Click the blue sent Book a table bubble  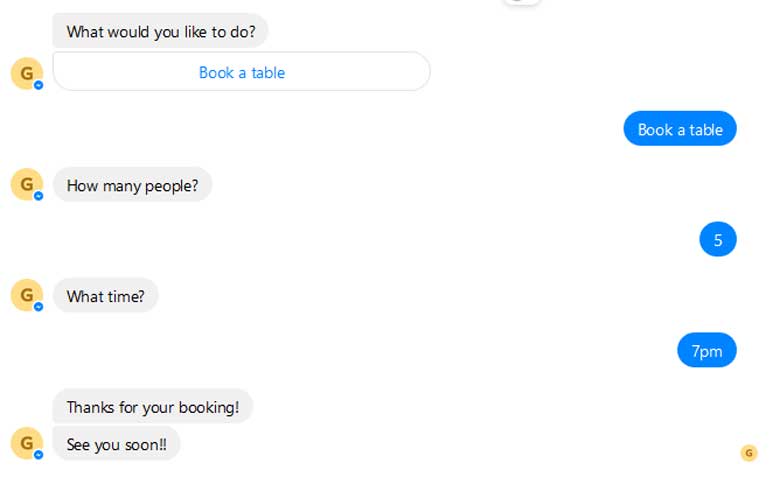[680, 129]
